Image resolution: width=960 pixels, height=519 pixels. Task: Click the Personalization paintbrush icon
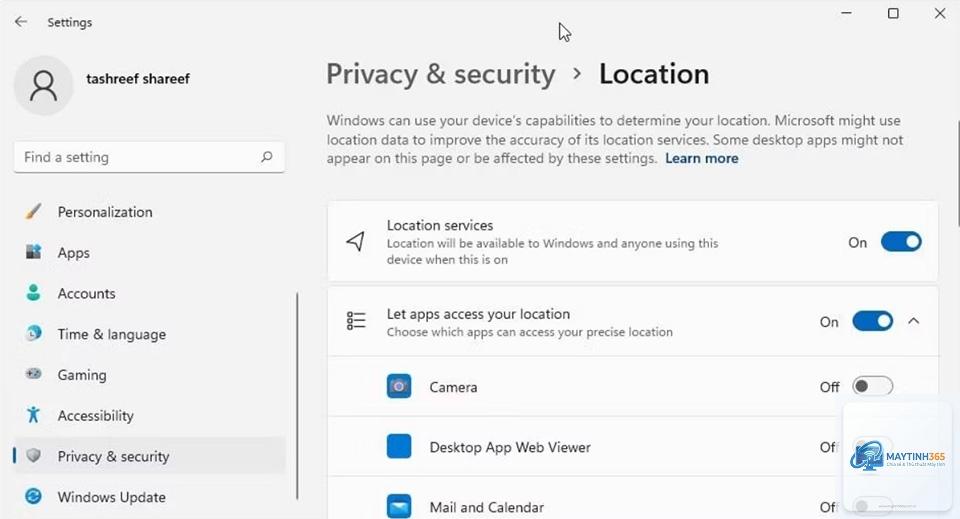34,212
